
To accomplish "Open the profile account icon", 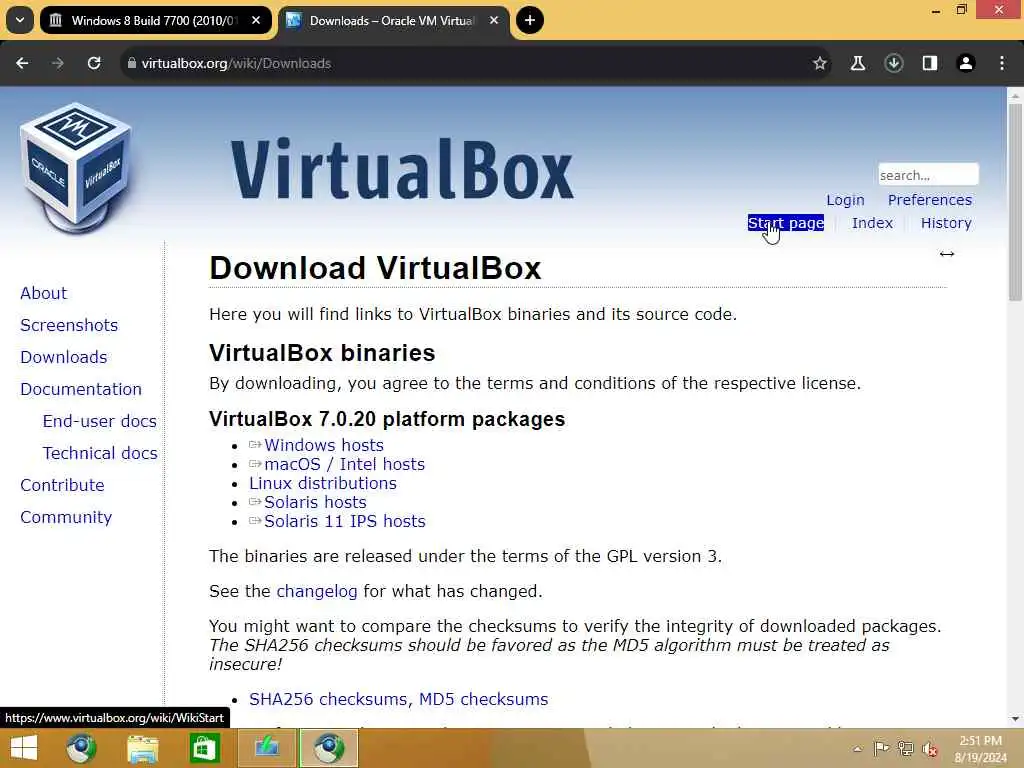I will coord(966,63).
